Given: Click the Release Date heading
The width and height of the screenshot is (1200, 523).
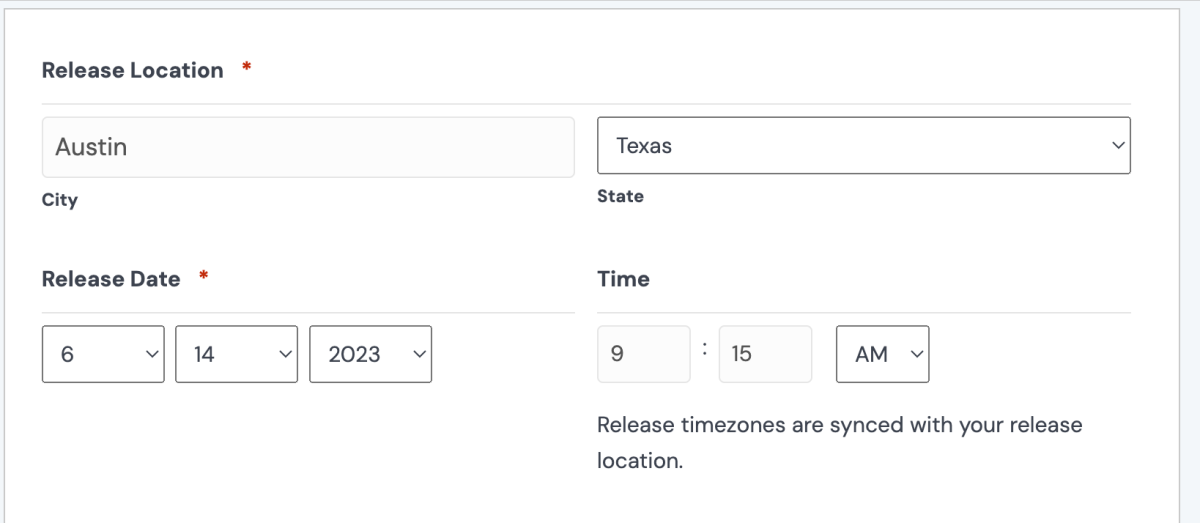Looking at the screenshot, I should [x=111, y=279].
